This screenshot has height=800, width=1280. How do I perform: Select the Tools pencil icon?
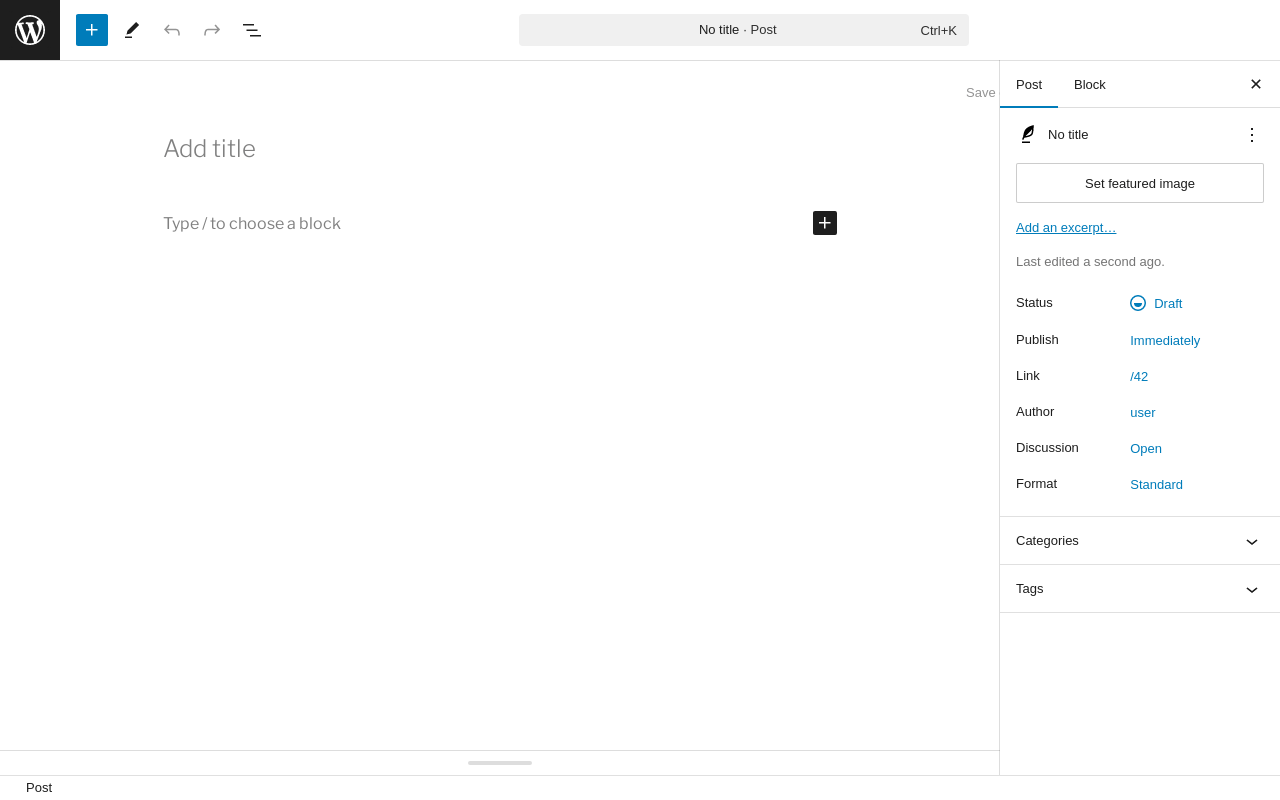pos(132,30)
